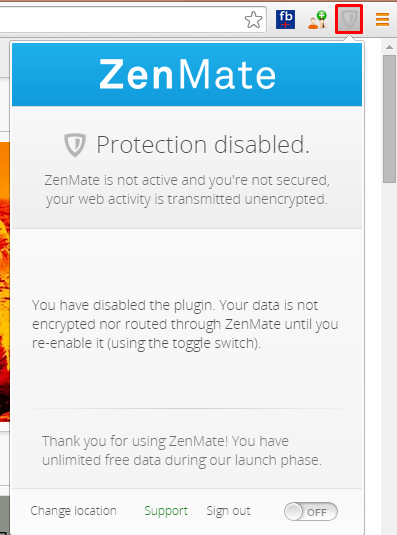Click the unlimited free data notice
The height and width of the screenshot is (535, 397).
click(x=182, y=450)
